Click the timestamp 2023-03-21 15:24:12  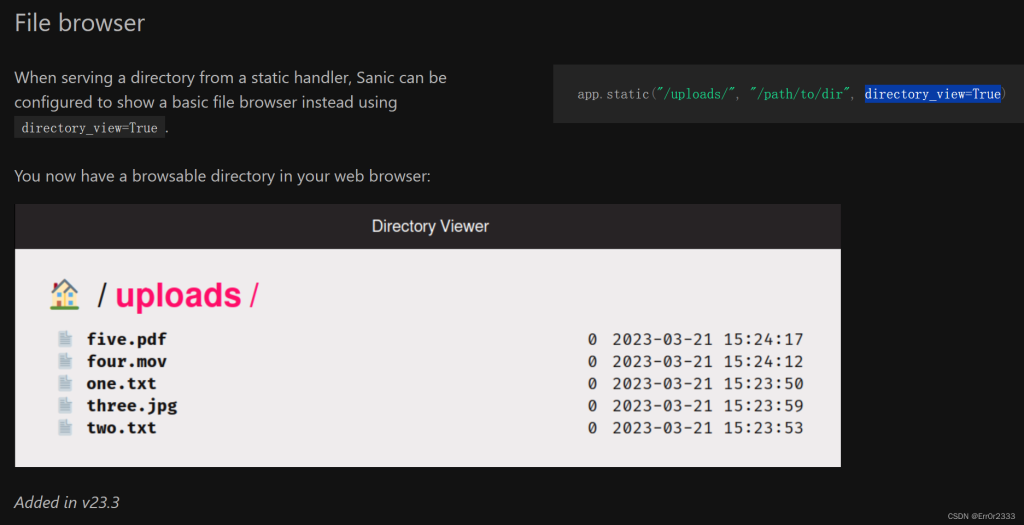tap(708, 361)
